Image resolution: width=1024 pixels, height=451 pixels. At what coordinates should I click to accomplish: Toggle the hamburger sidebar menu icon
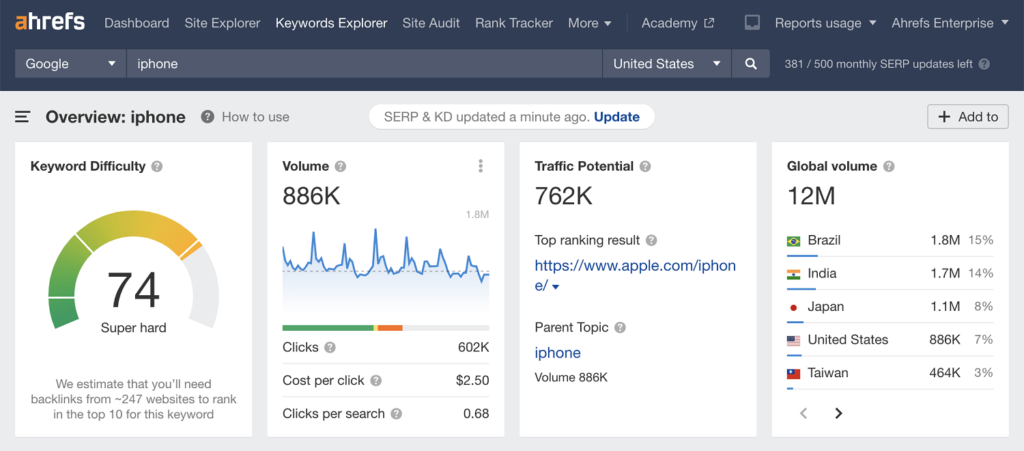23,117
